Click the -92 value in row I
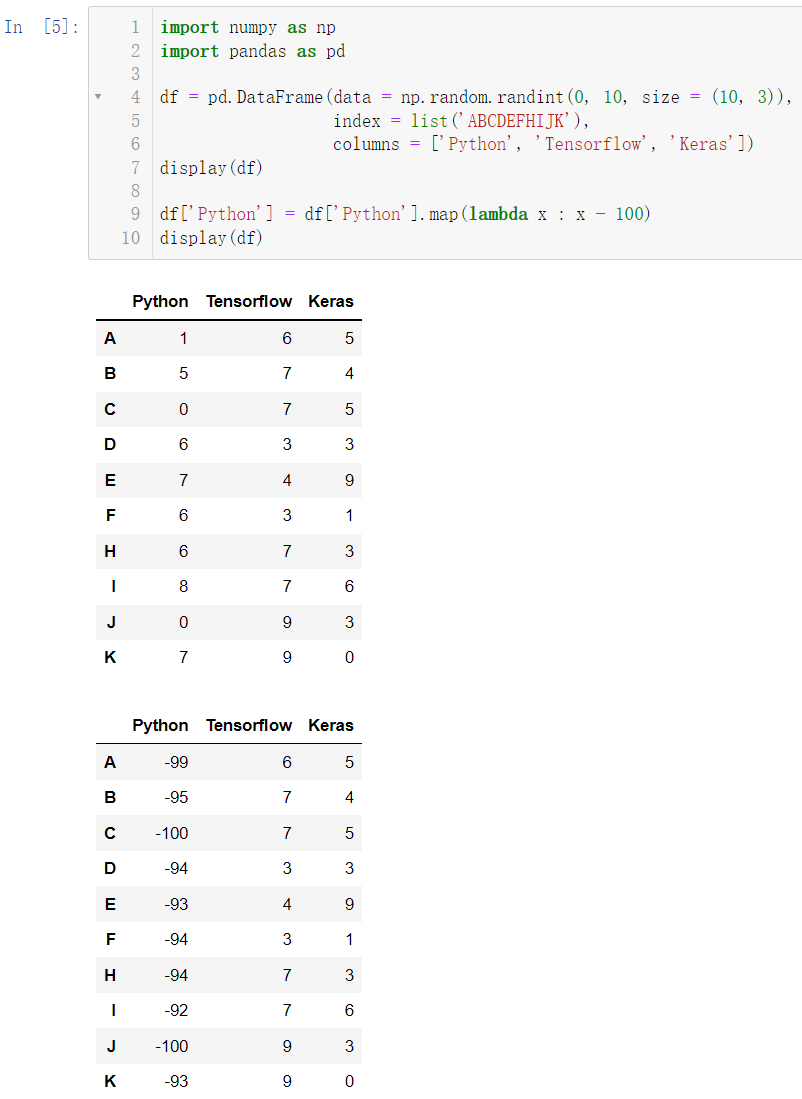This screenshot has height=1099, width=802. pos(176,1011)
